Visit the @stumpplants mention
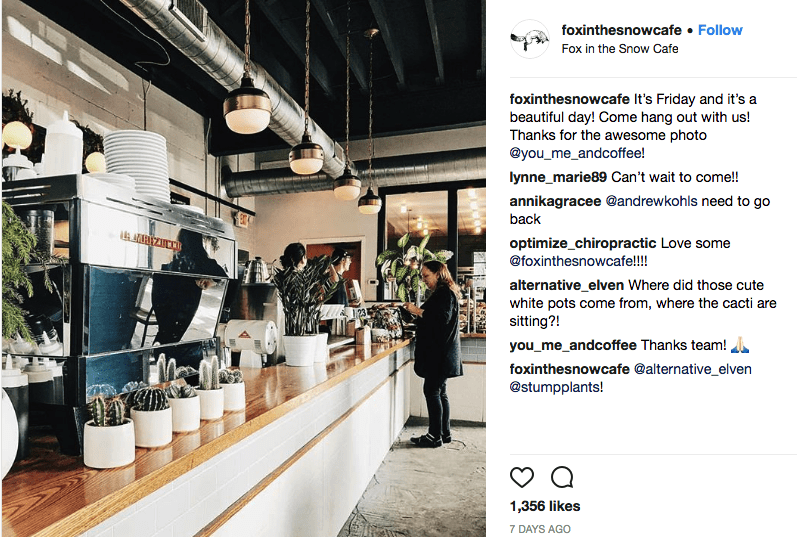 pyautogui.click(x=556, y=387)
